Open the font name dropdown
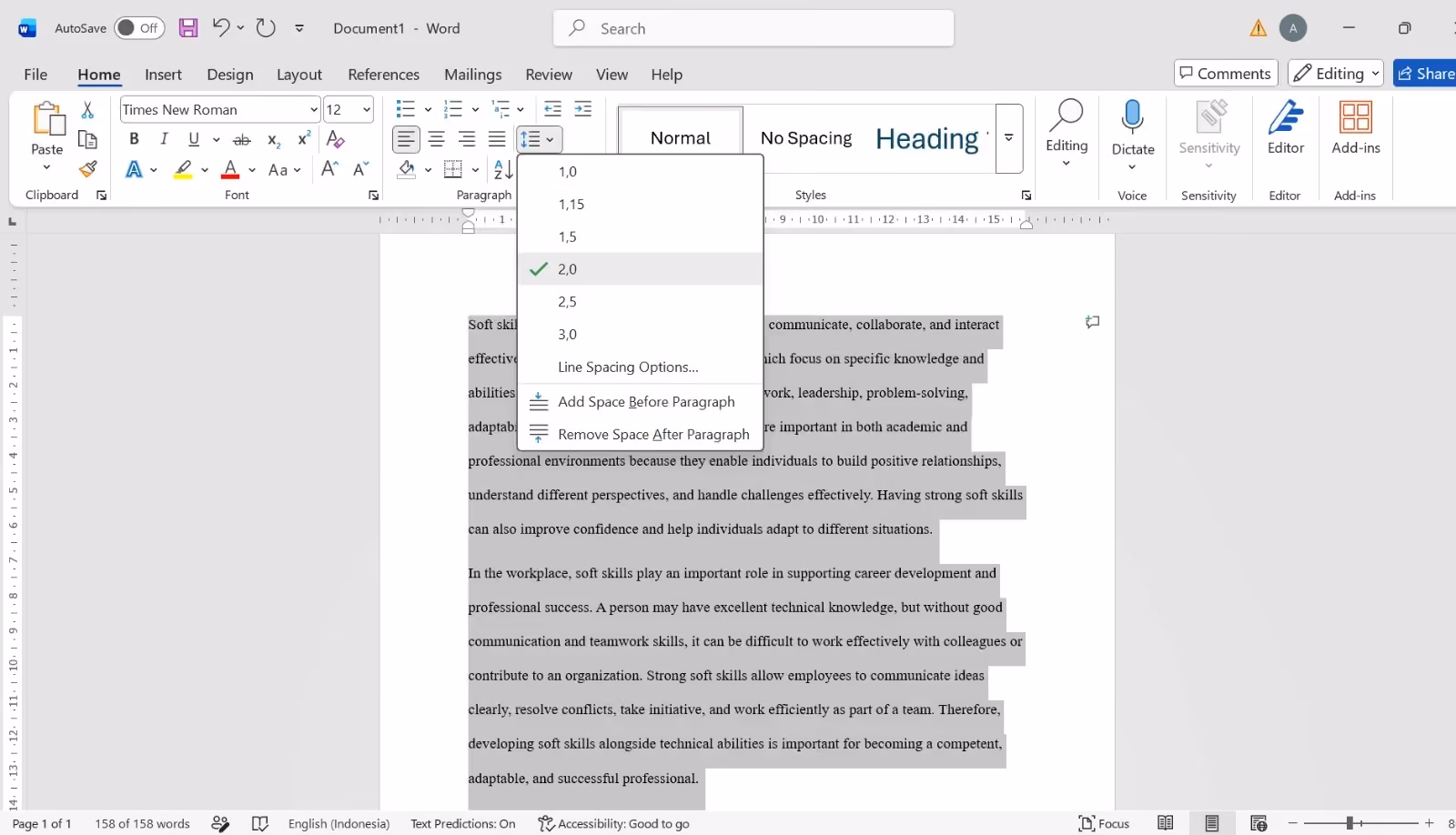The width and height of the screenshot is (1456, 835). tap(314, 110)
